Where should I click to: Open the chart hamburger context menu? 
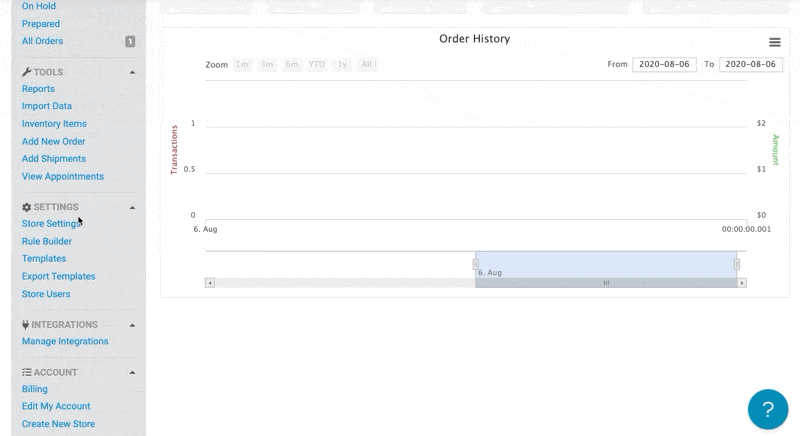coord(774,42)
